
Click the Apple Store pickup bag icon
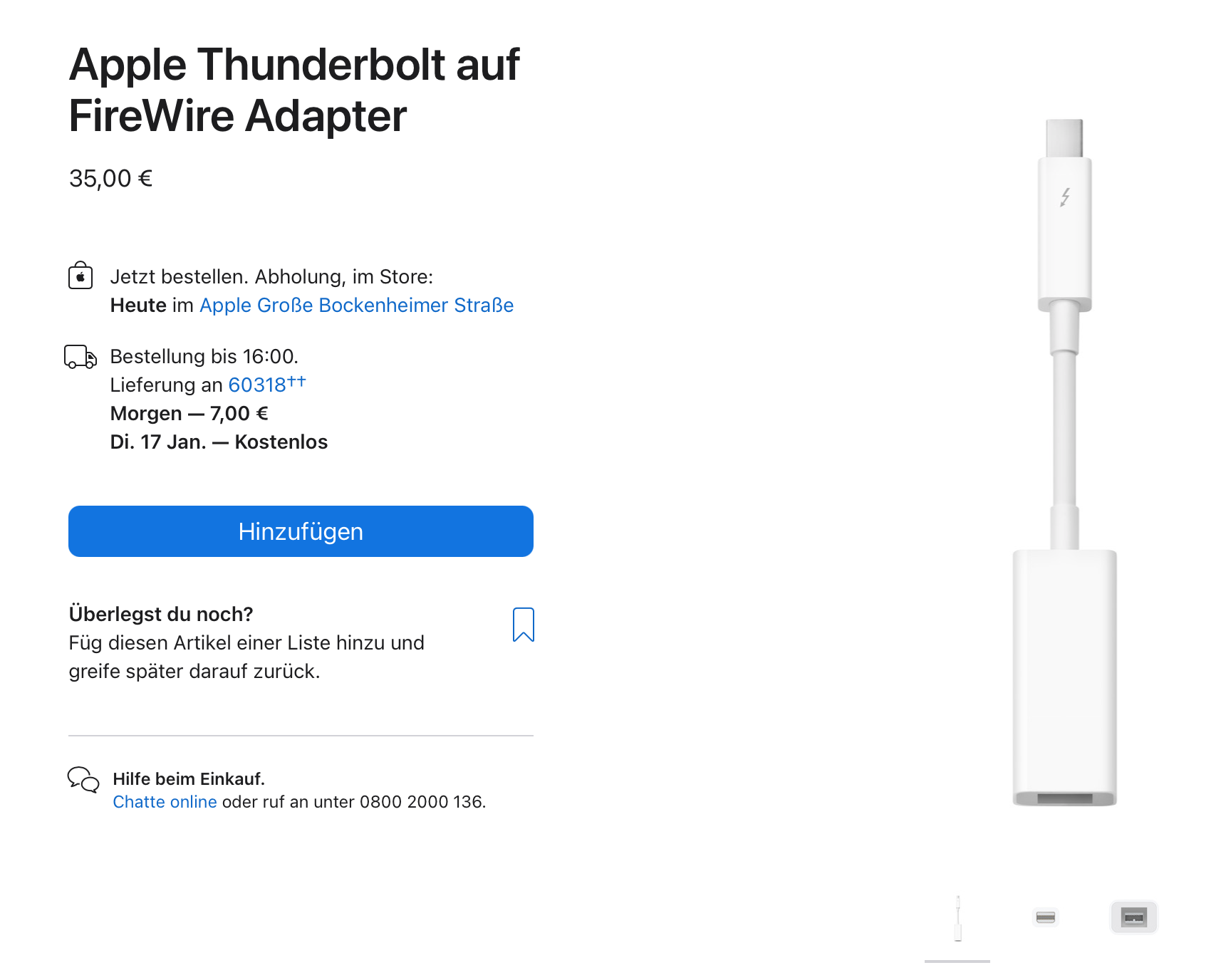click(80, 276)
